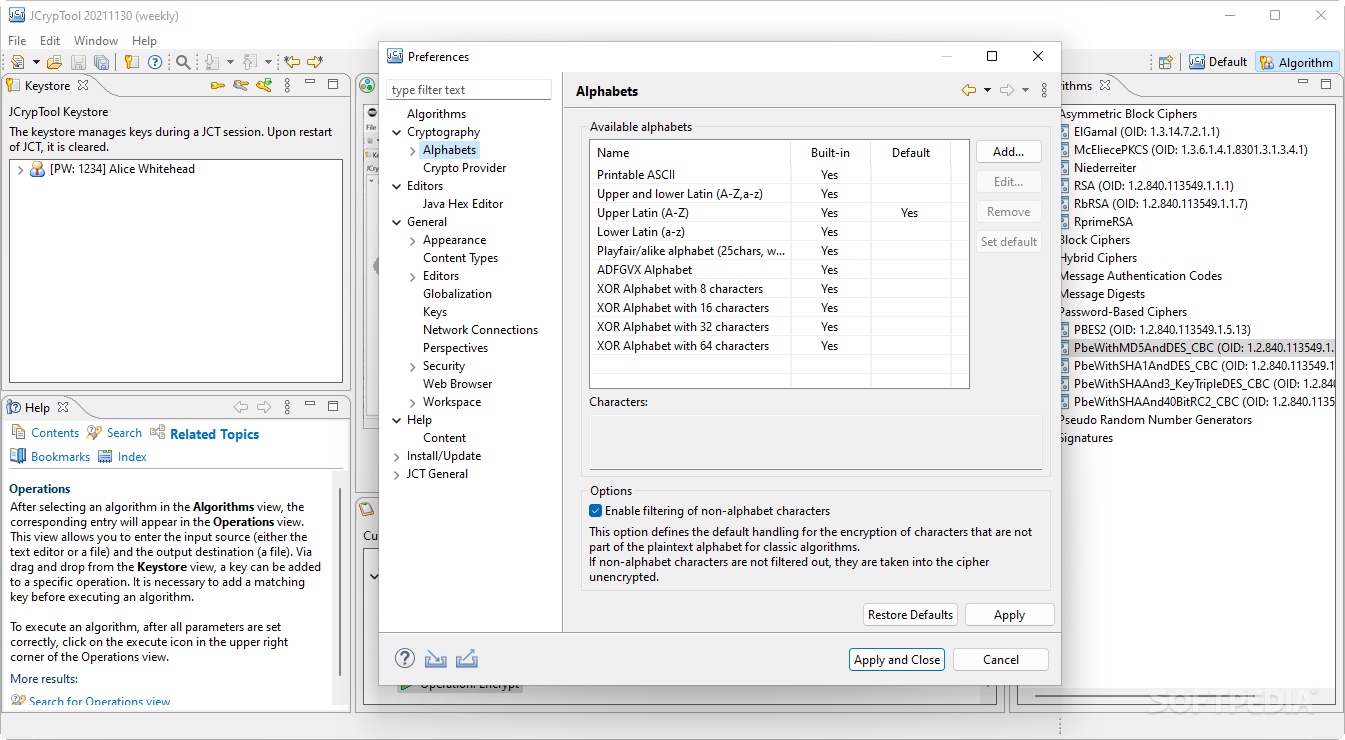1345x740 pixels.
Task: Click the next annotation icon in toolbar
Action: pyautogui.click(x=212, y=62)
